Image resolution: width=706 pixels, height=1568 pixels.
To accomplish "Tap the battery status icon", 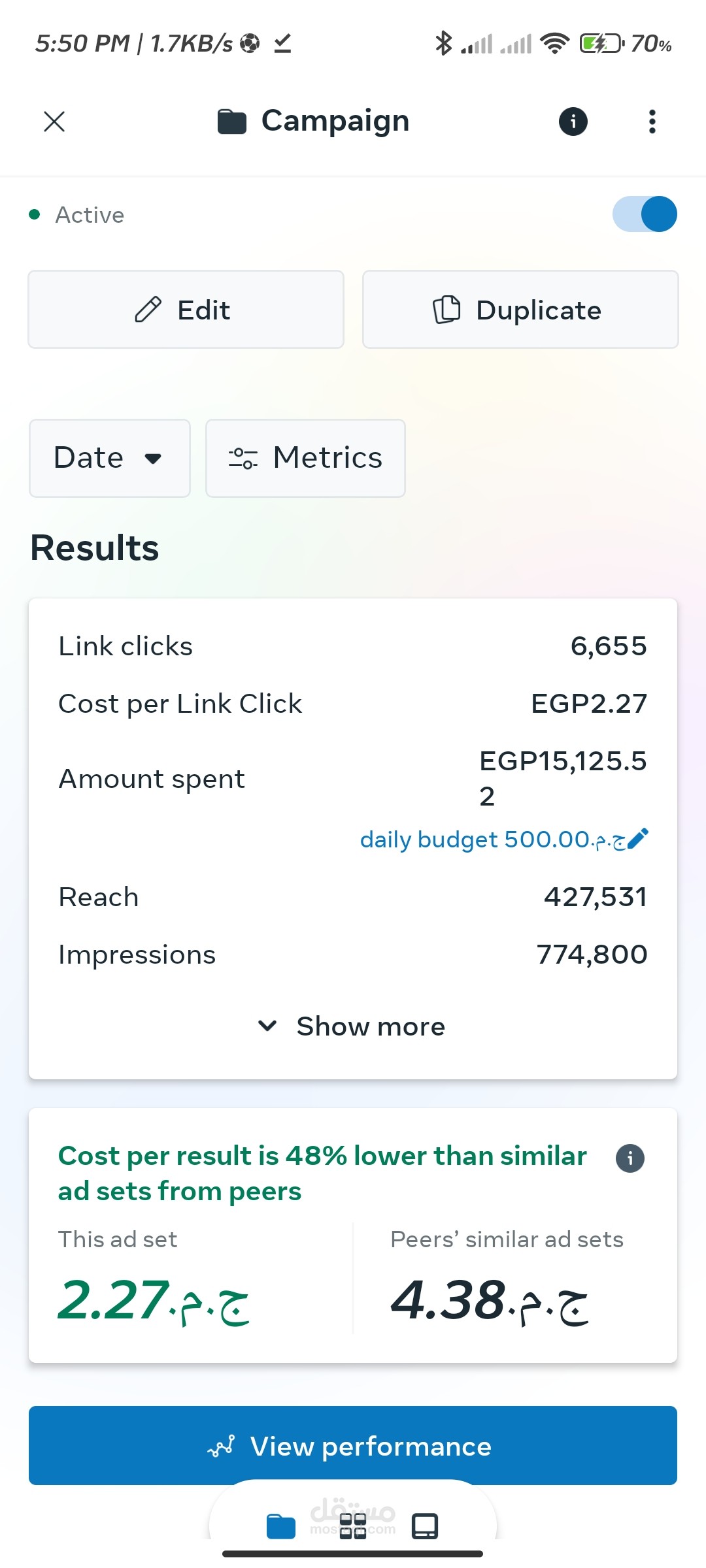I will (x=602, y=44).
